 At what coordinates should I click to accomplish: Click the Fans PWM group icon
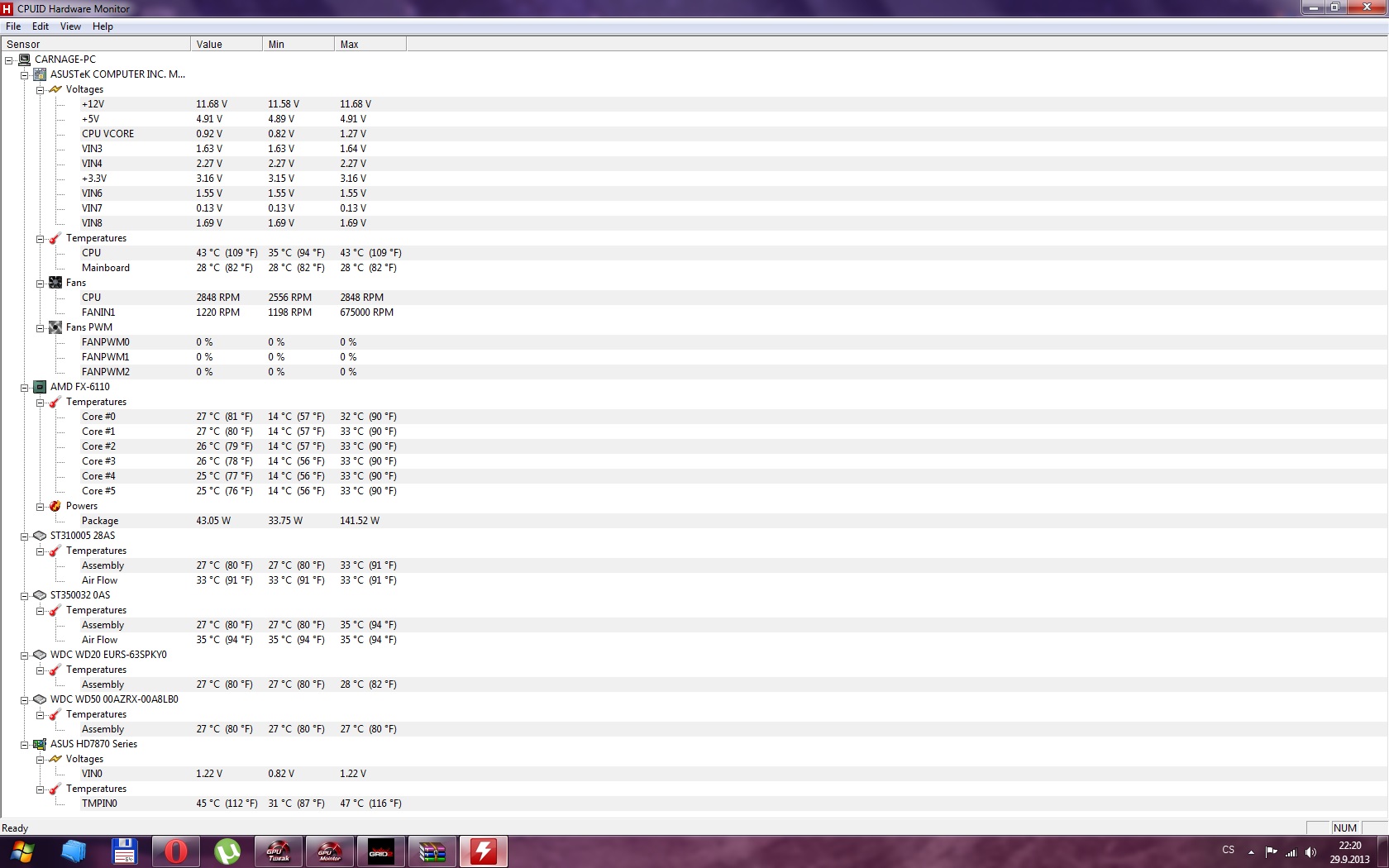(55, 327)
